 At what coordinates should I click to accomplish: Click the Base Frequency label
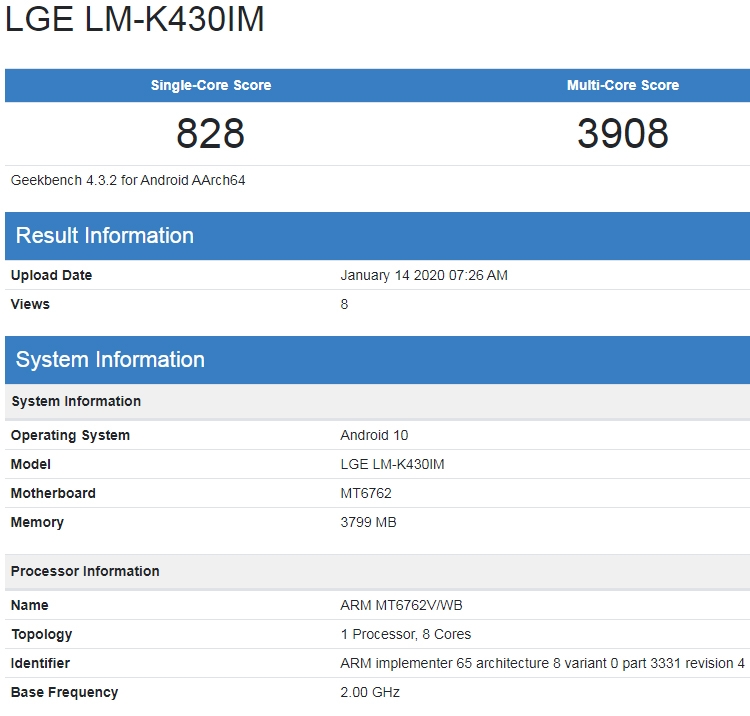65,693
